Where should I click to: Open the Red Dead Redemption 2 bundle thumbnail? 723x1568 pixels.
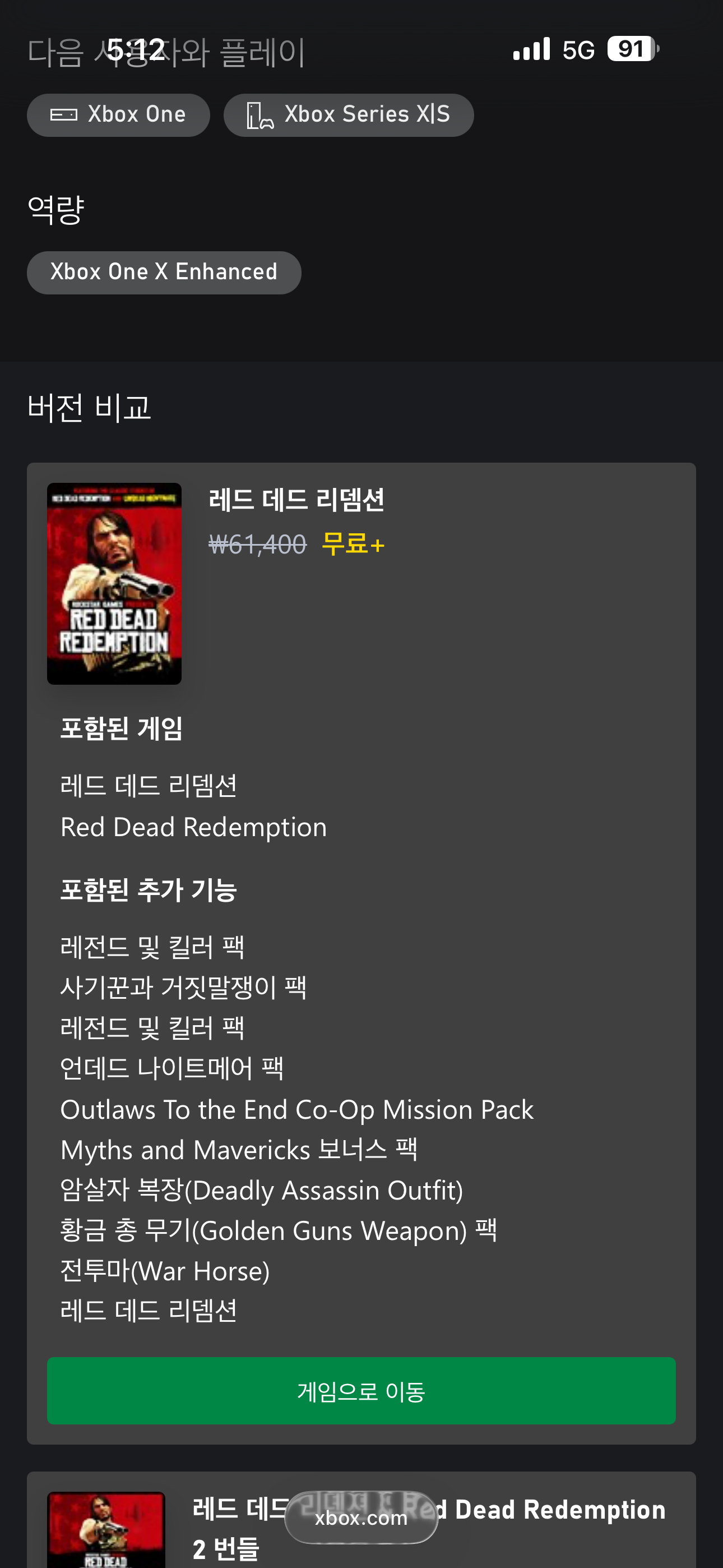pos(106,1530)
